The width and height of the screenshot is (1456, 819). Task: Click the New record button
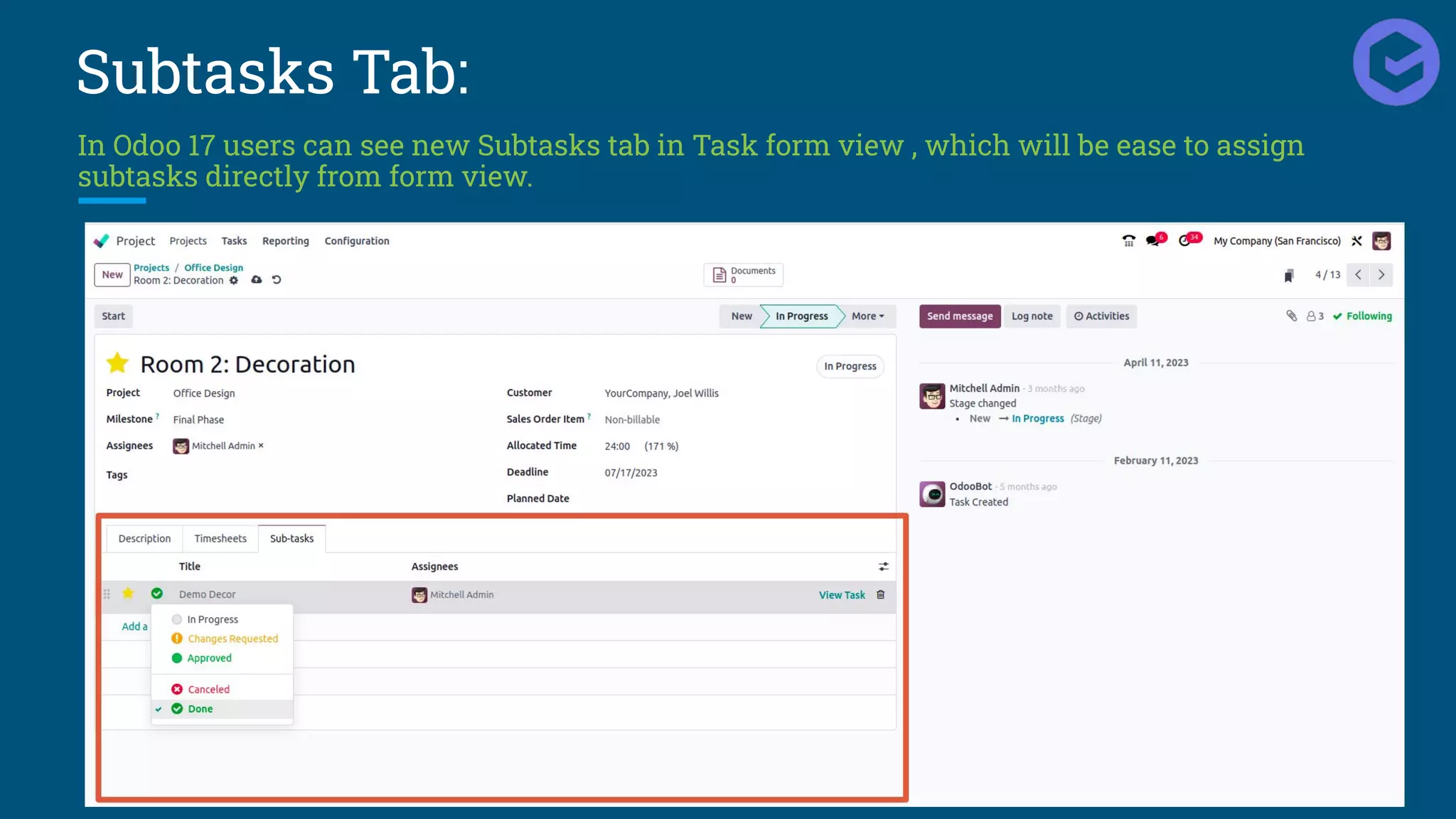pyautogui.click(x=112, y=274)
